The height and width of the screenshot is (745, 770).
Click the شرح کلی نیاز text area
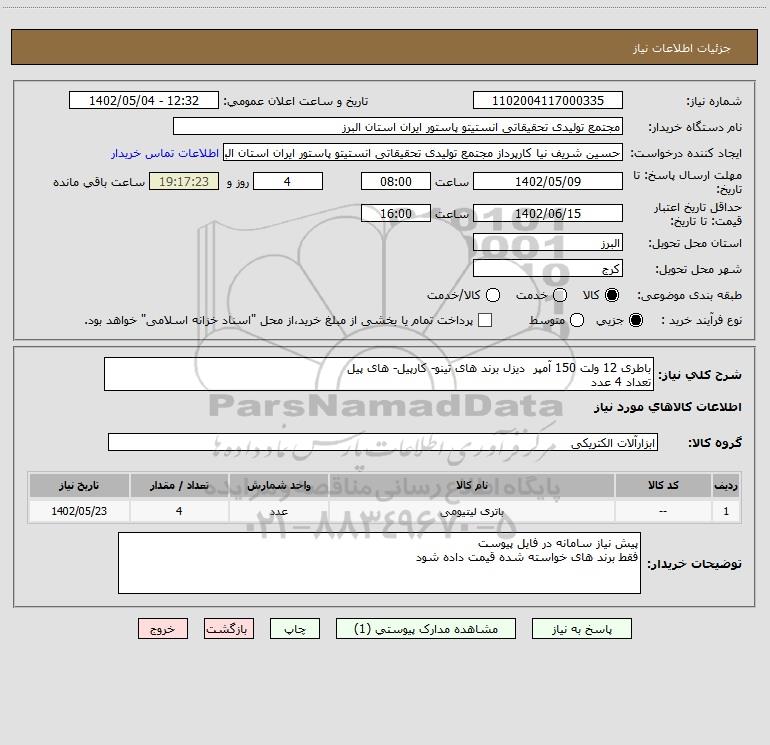[379, 374]
